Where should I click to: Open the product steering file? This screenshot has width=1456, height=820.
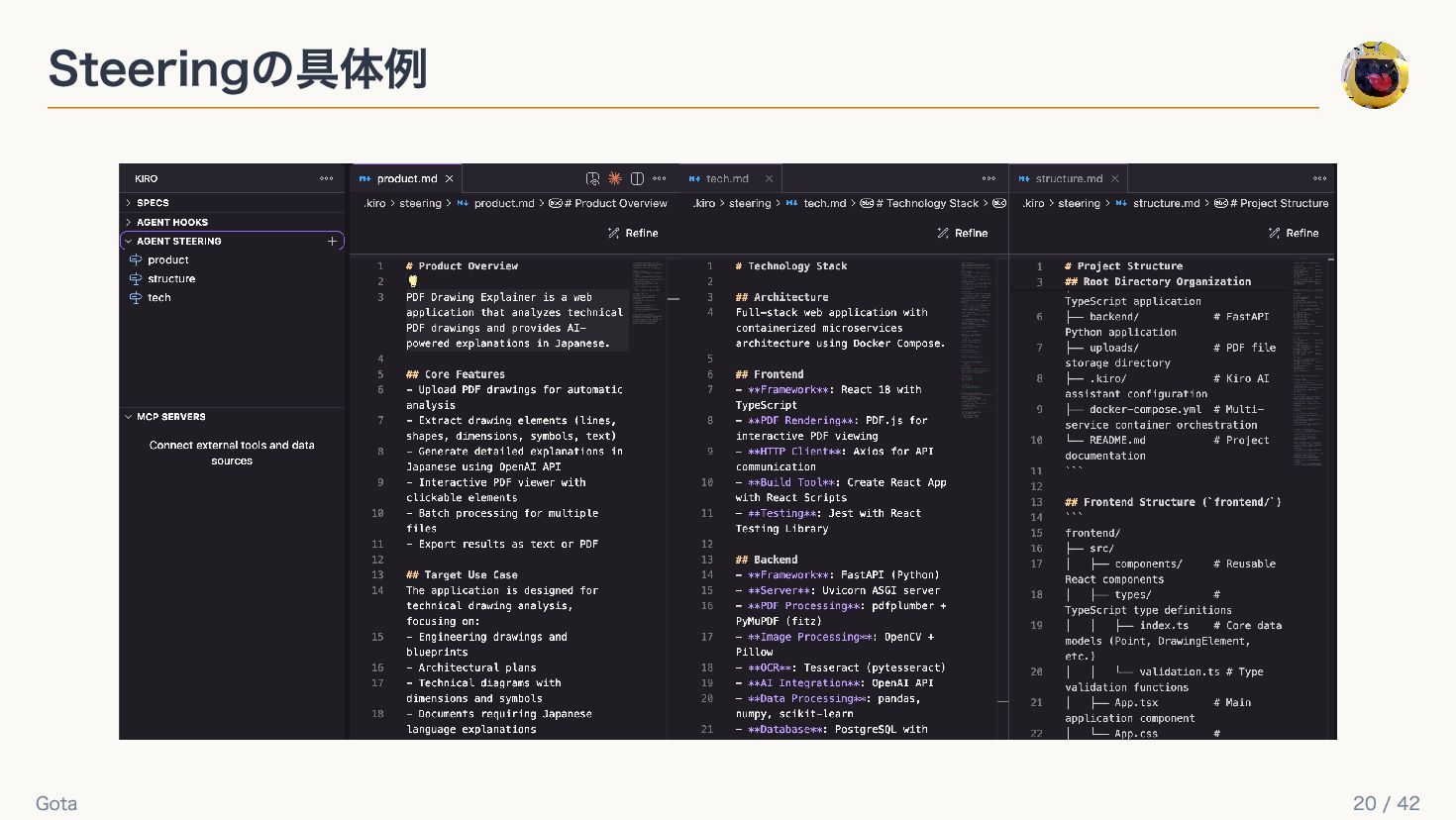coord(168,259)
